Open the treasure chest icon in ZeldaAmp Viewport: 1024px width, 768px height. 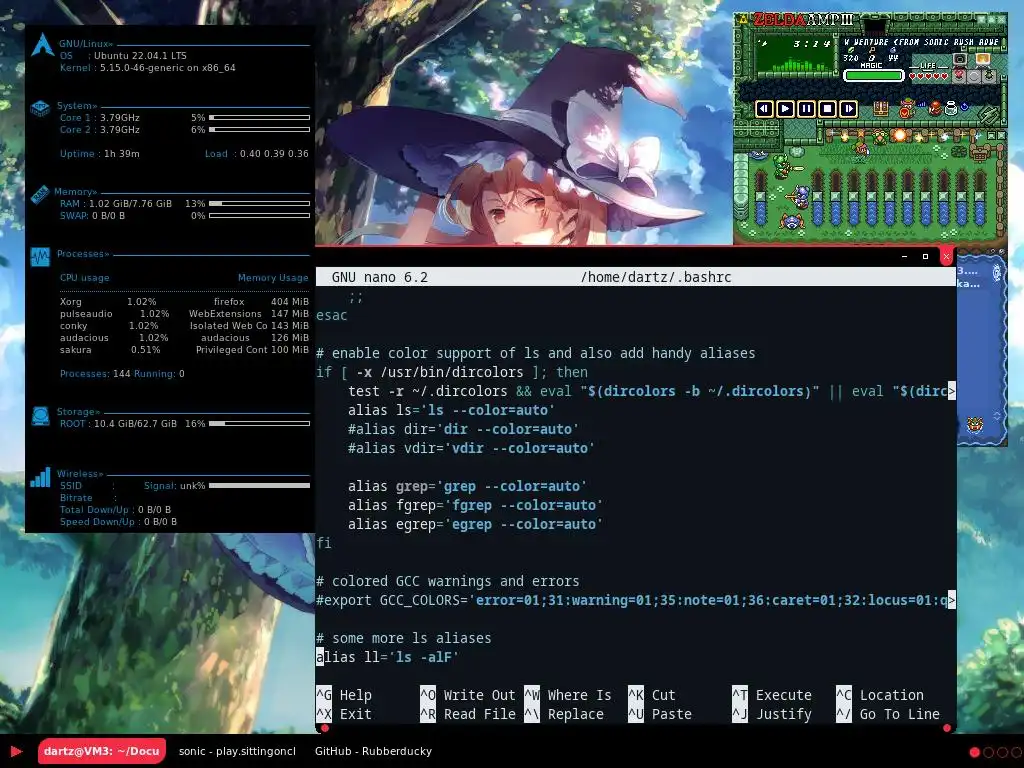click(881, 108)
